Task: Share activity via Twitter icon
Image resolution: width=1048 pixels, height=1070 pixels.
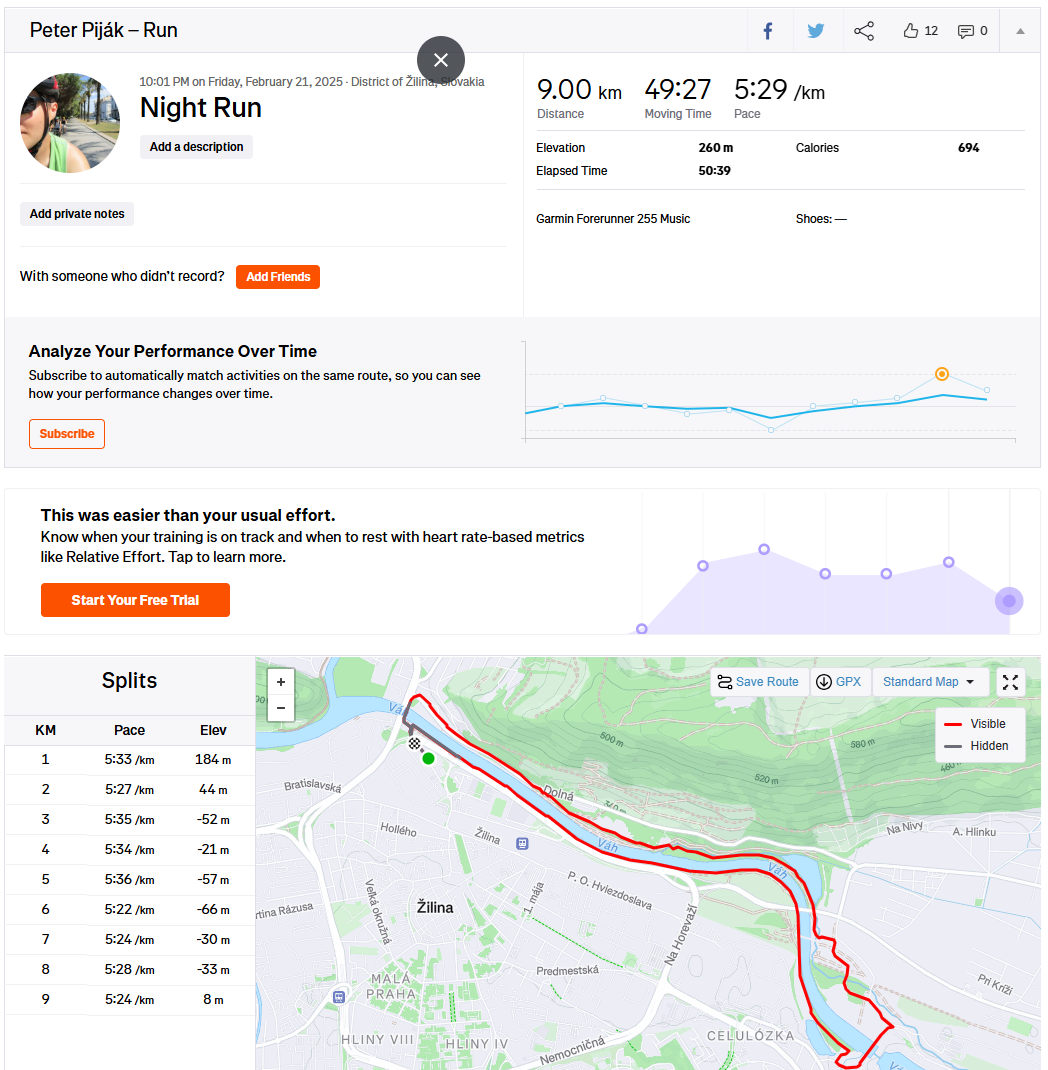Action: pos(815,31)
